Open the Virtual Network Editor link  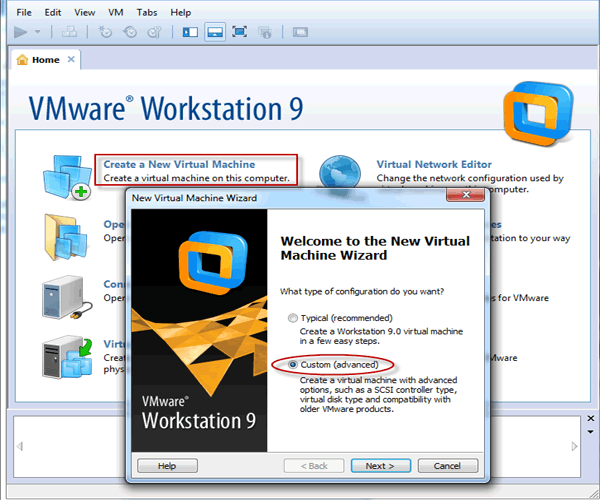click(434, 164)
